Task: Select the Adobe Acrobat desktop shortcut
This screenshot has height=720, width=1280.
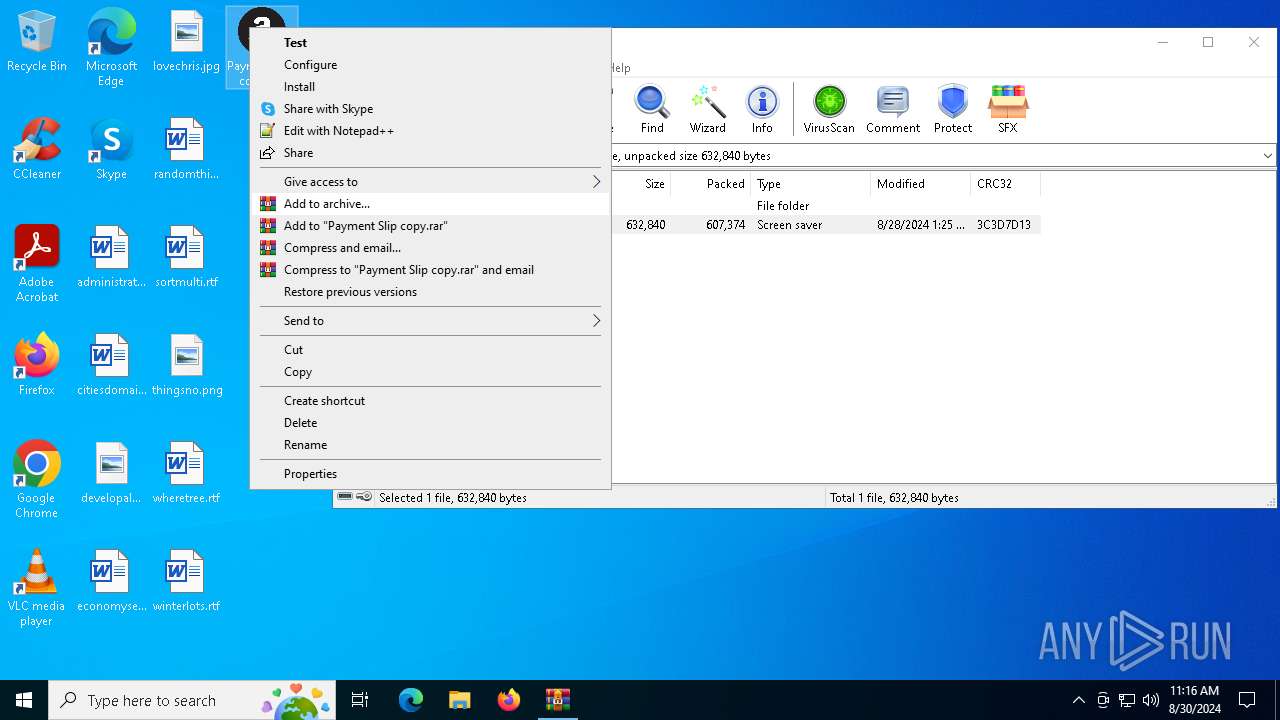Action: coord(37,264)
